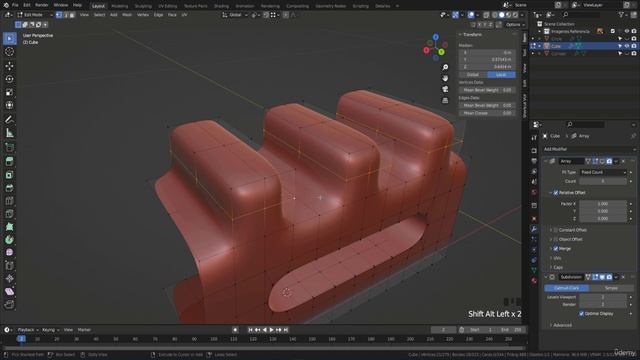The height and width of the screenshot is (360, 640).
Task: Activate the Spin tool
Action: 9,240
